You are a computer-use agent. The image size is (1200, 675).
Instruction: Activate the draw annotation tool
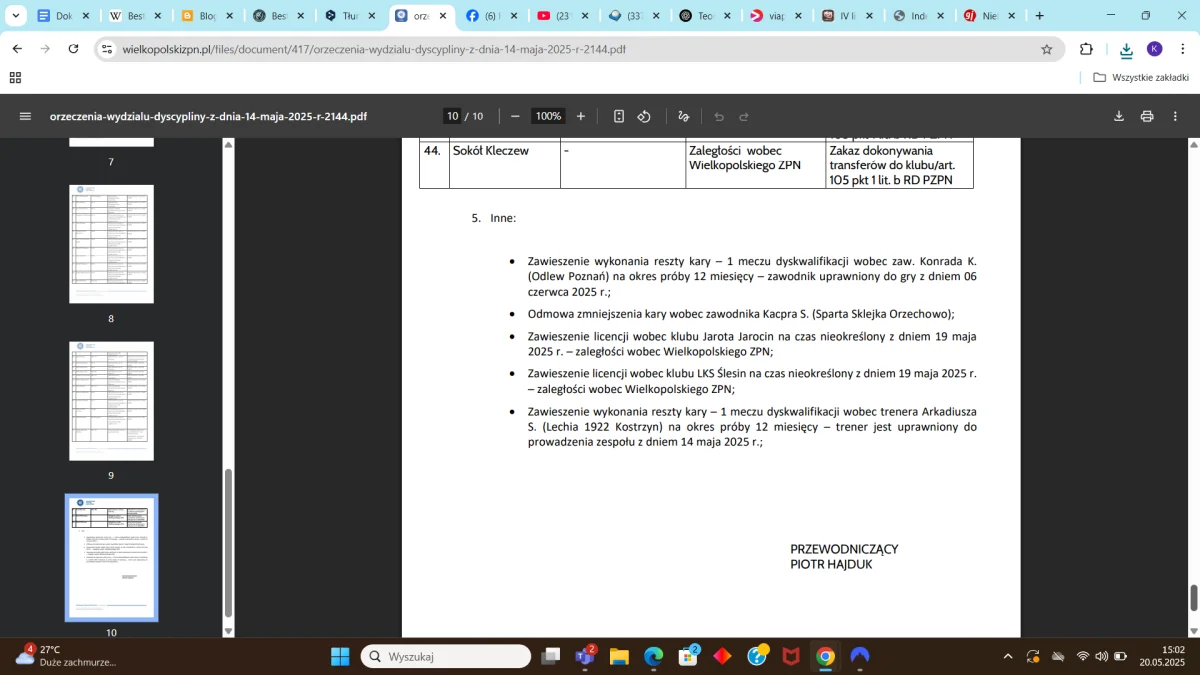(x=684, y=116)
